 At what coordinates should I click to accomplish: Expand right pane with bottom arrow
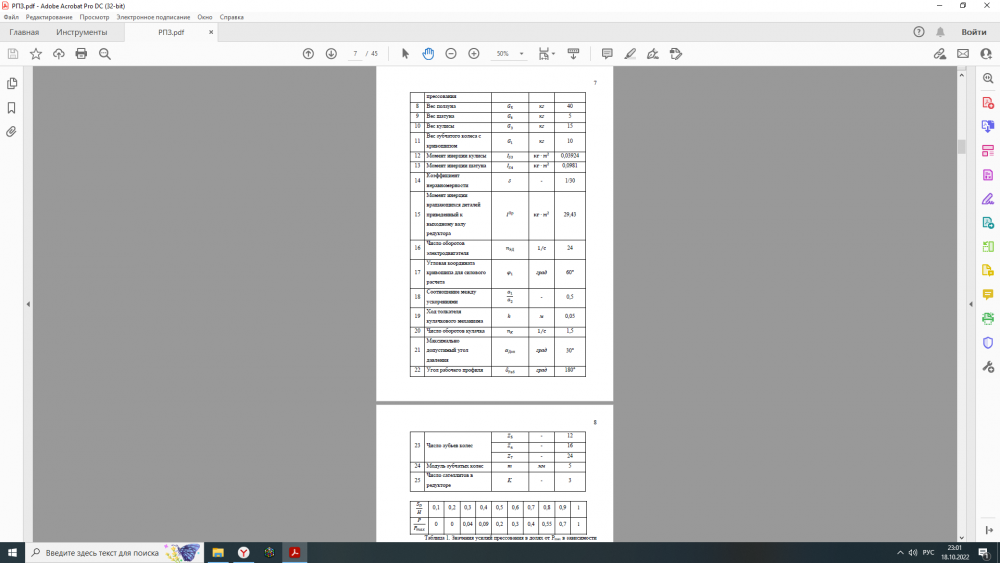tap(989, 530)
